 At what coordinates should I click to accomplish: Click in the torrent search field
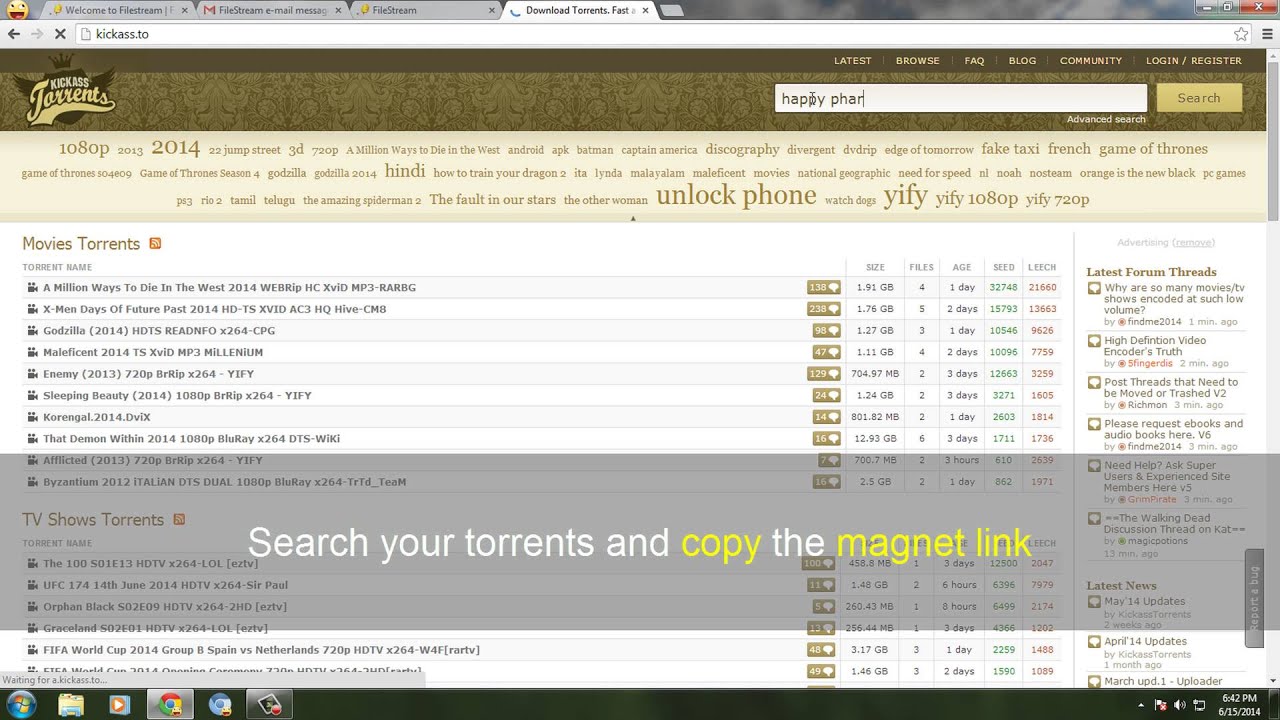tap(960, 98)
